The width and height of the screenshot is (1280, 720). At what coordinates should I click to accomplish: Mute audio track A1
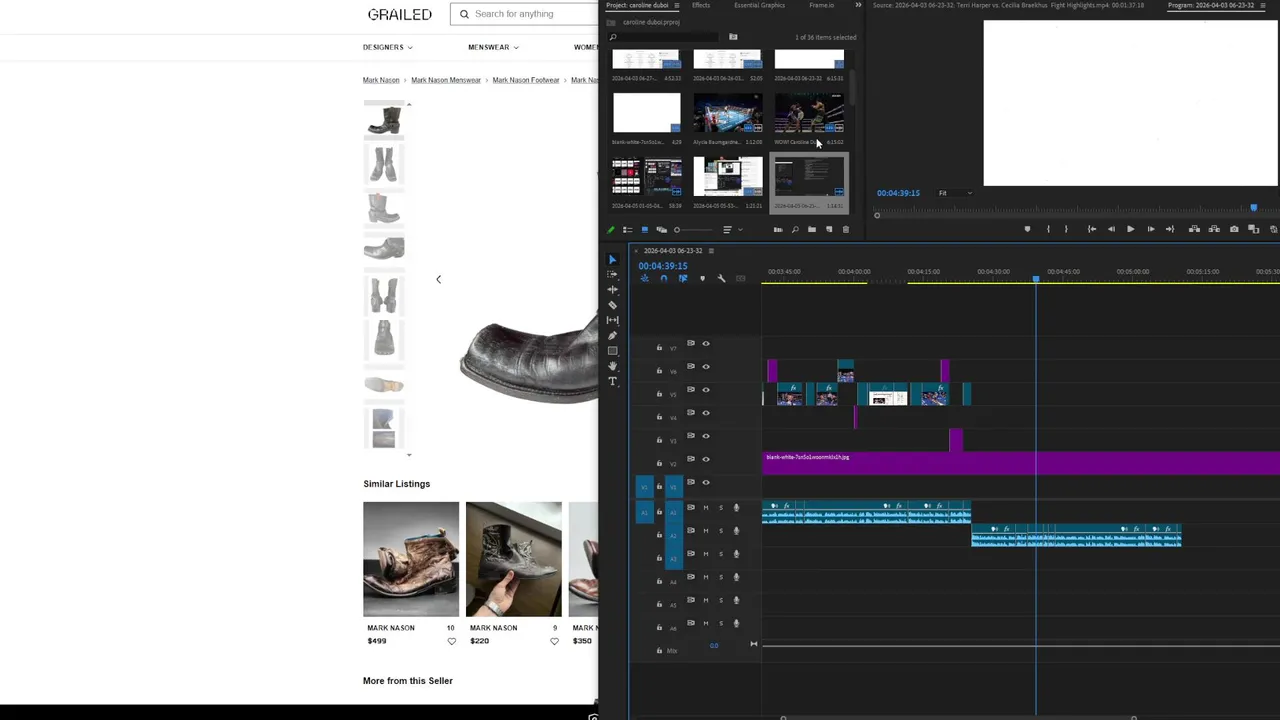[705, 508]
